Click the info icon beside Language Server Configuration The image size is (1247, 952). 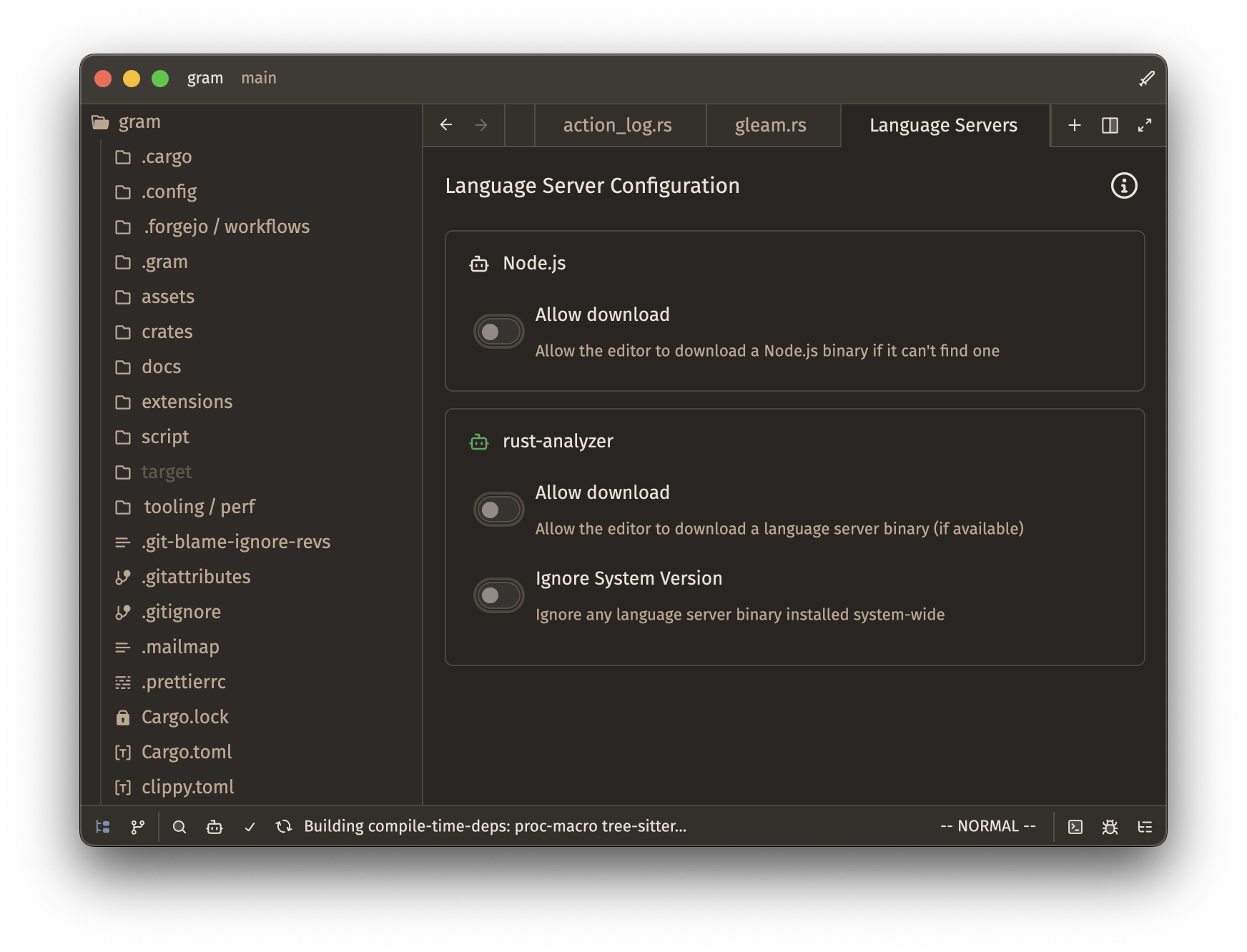(1123, 186)
